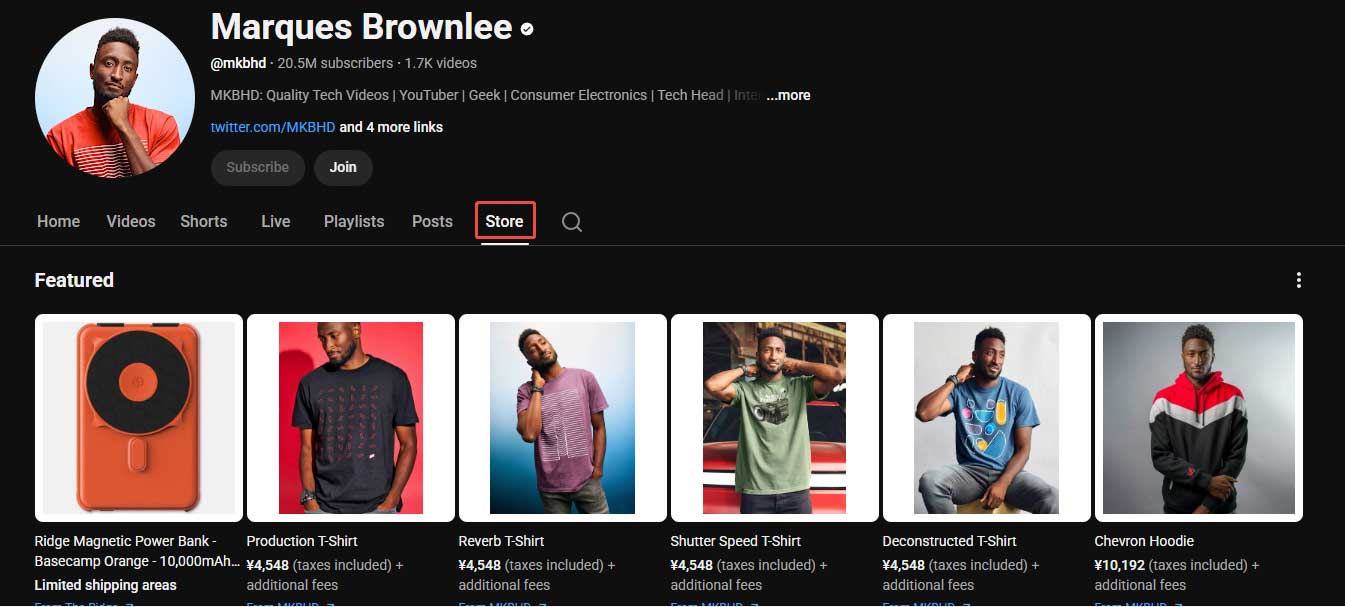Switch to the Videos tab
This screenshot has width=1345, height=607.
[130, 221]
